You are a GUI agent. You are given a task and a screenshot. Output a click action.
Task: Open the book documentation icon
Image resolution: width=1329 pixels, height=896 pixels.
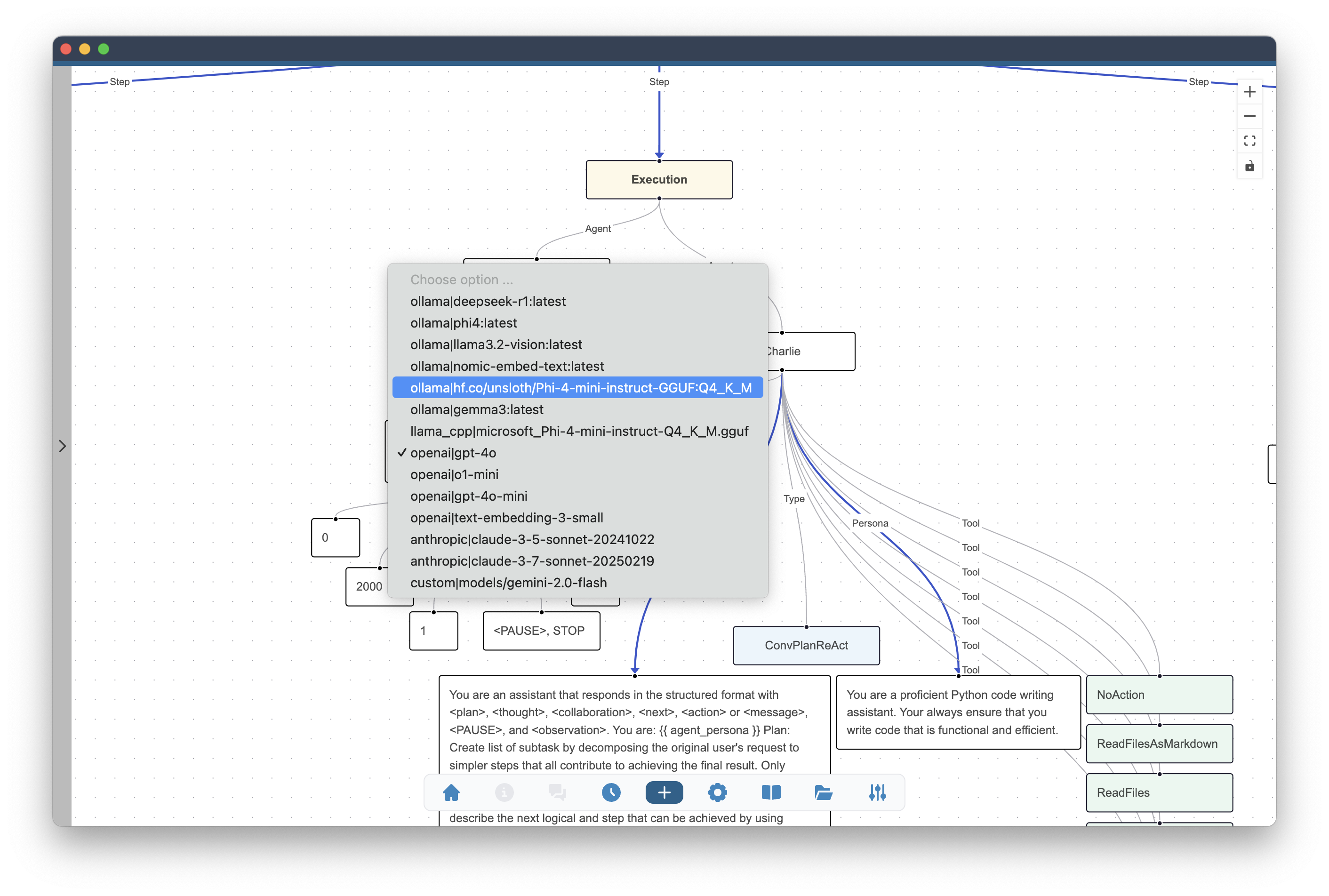pos(771,792)
